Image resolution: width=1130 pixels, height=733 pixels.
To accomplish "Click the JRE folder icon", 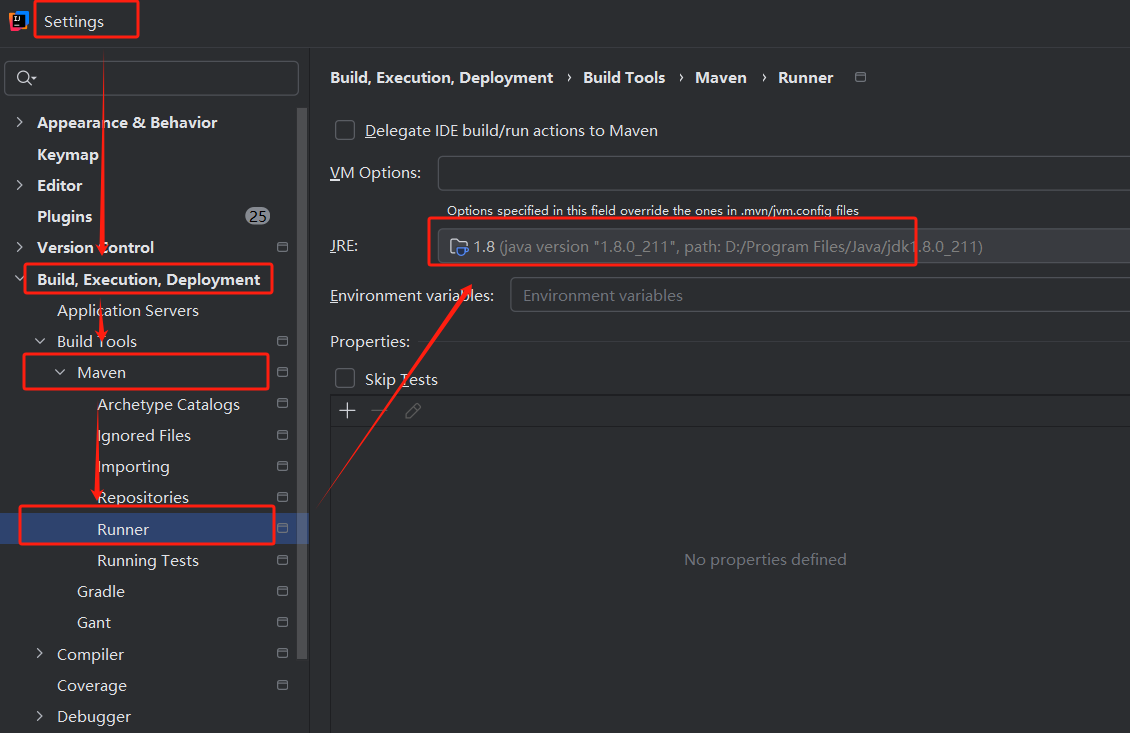I will point(458,247).
